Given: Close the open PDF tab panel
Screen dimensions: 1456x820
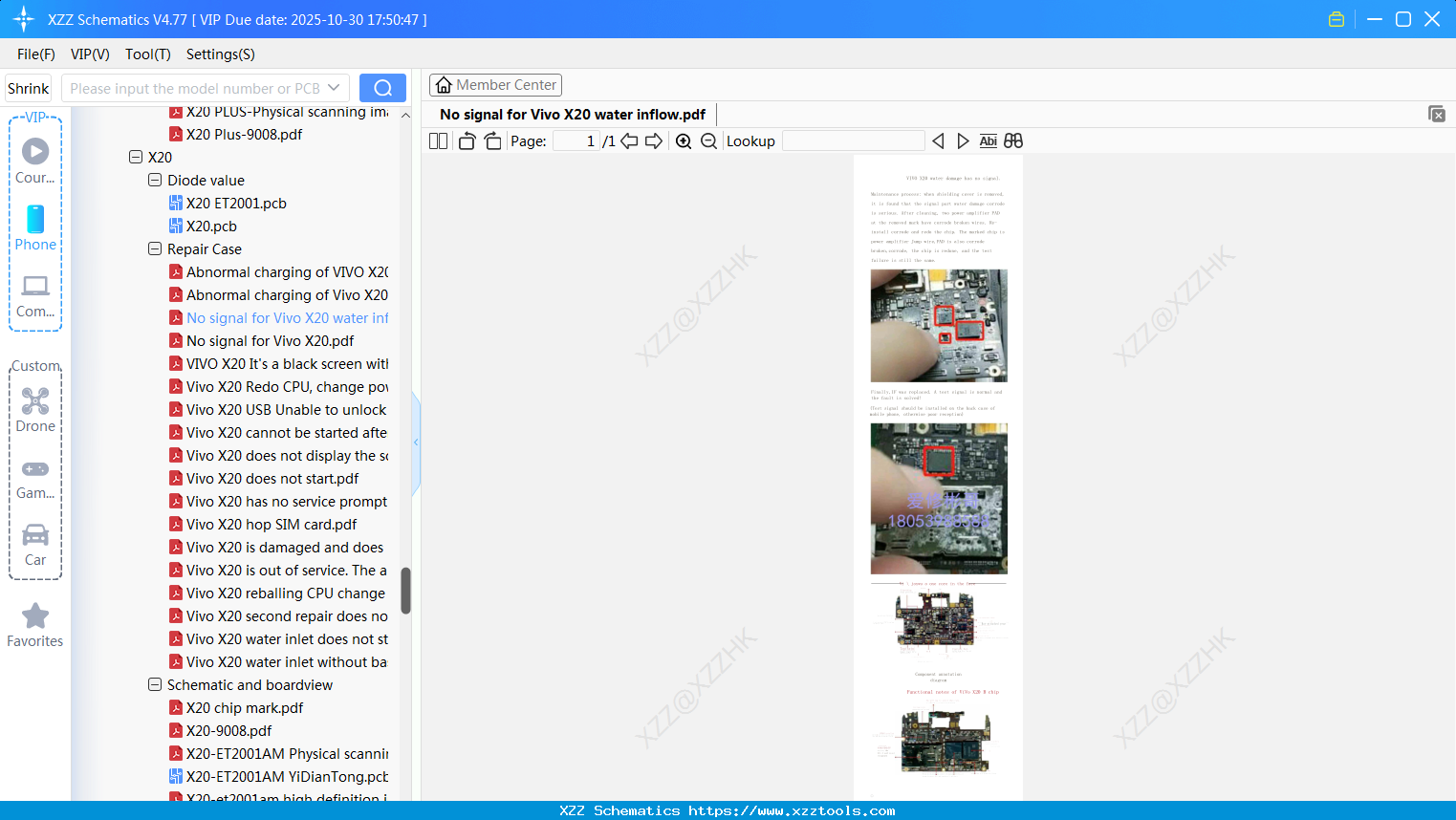Looking at the screenshot, I should [x=1436, y=114].
